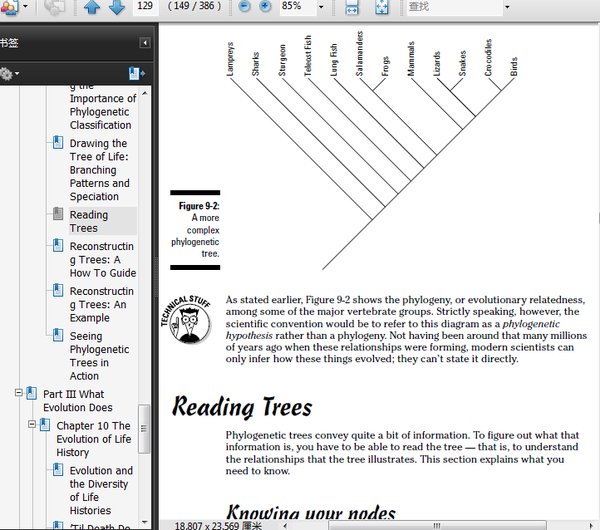Image resolution: width=600 pixels, height=530 pixels.
Task: Click icon beside 'Drawing the Tree of Life' bookmark
Action: click(58, 142)
